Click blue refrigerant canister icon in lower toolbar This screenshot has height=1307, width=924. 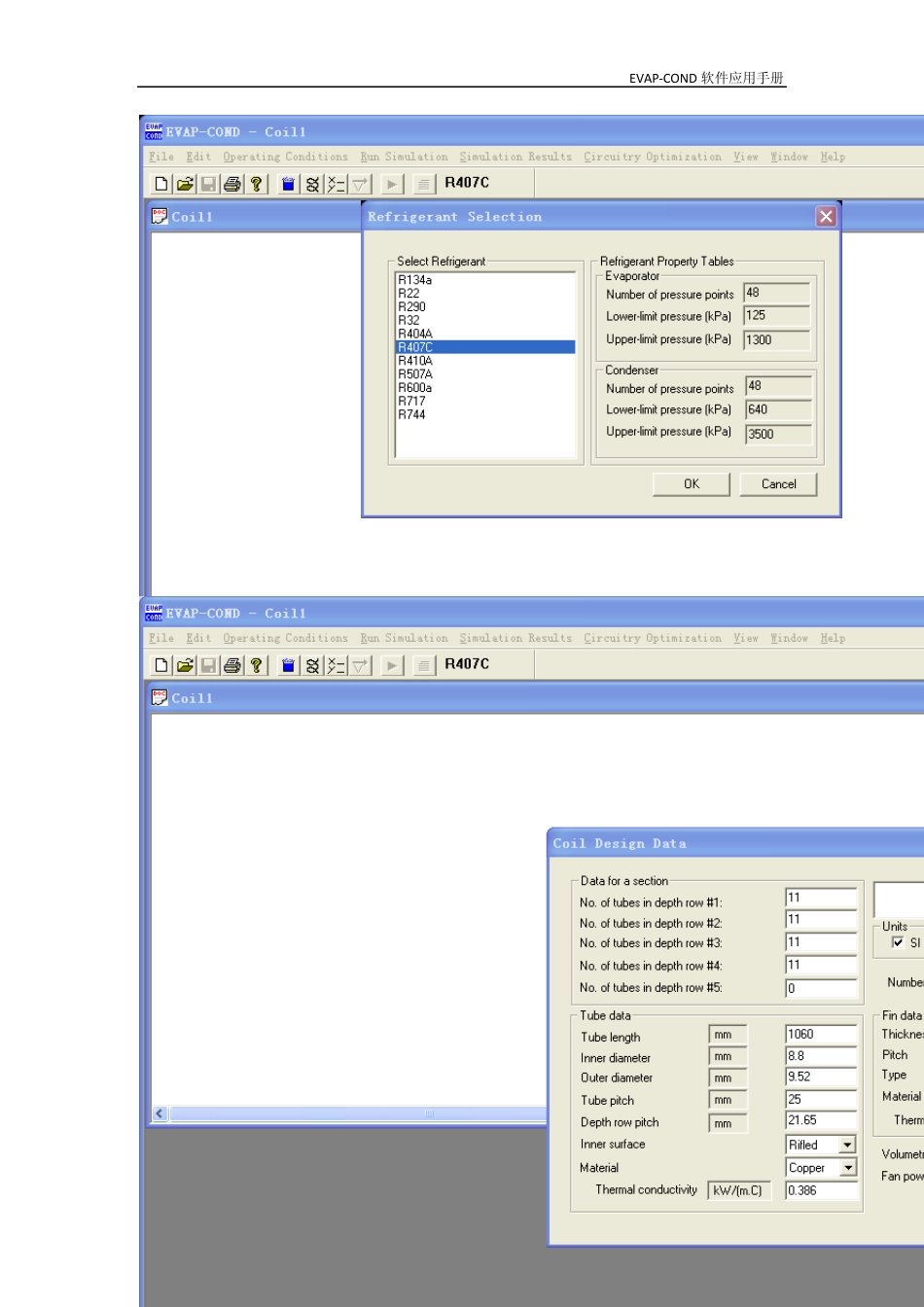pos(289,665)
